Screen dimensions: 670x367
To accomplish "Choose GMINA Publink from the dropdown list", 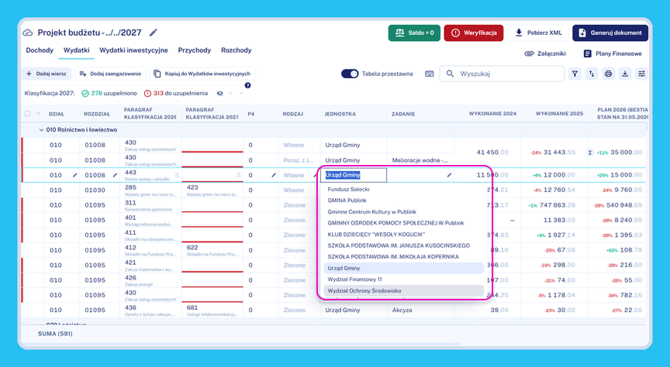I will click(403, 200).
